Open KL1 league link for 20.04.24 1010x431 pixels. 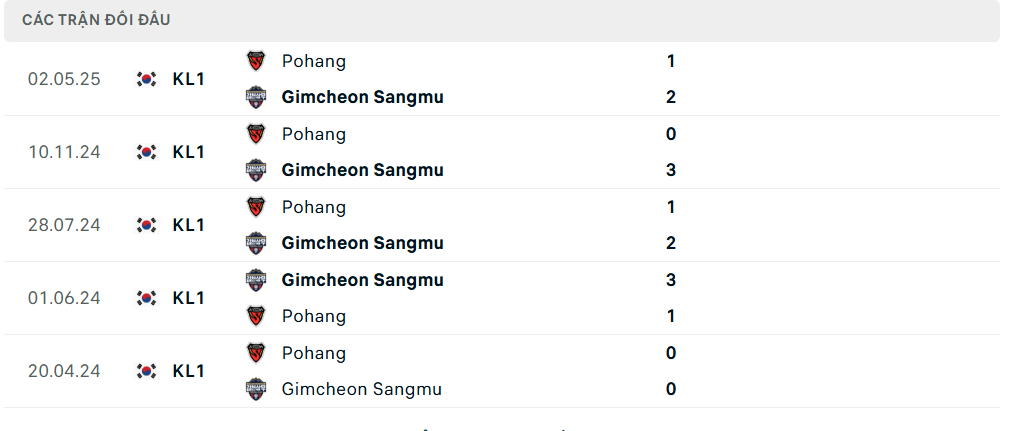pyautogui.click(x=189, y=371)
